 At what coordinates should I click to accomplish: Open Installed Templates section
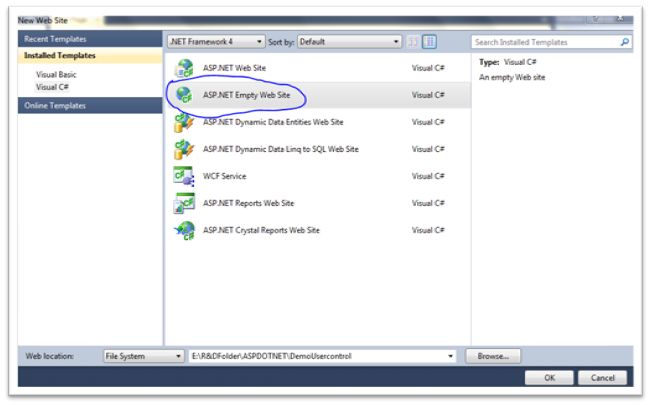90,56
